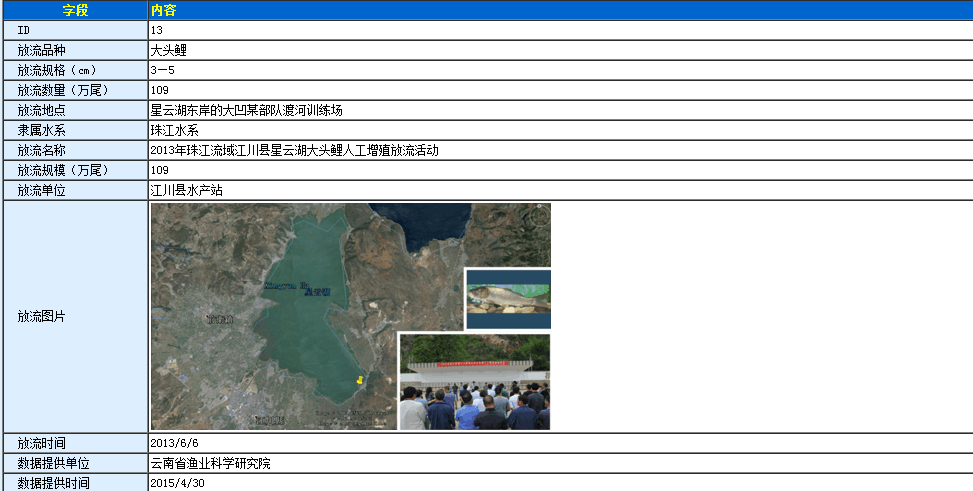Select the 字段 column header
This screenshot has width=973, height=491.
pos(75,10)
